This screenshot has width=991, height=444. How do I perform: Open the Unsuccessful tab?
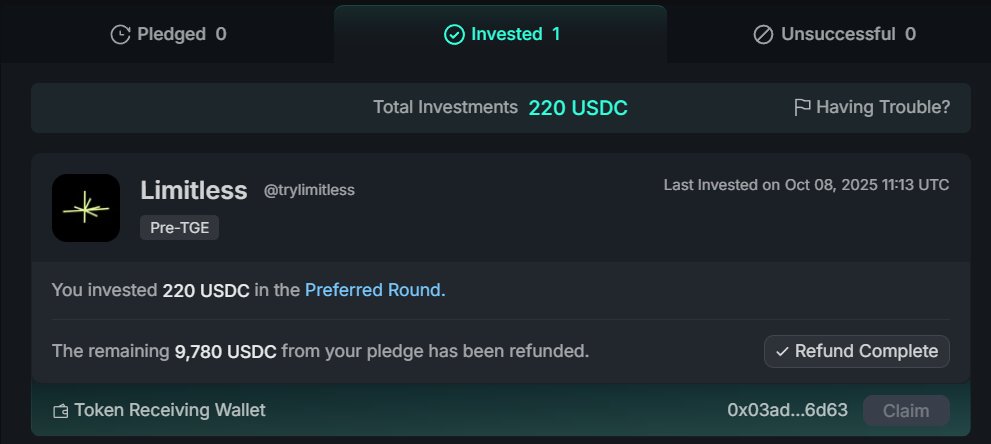pos(836,34)
